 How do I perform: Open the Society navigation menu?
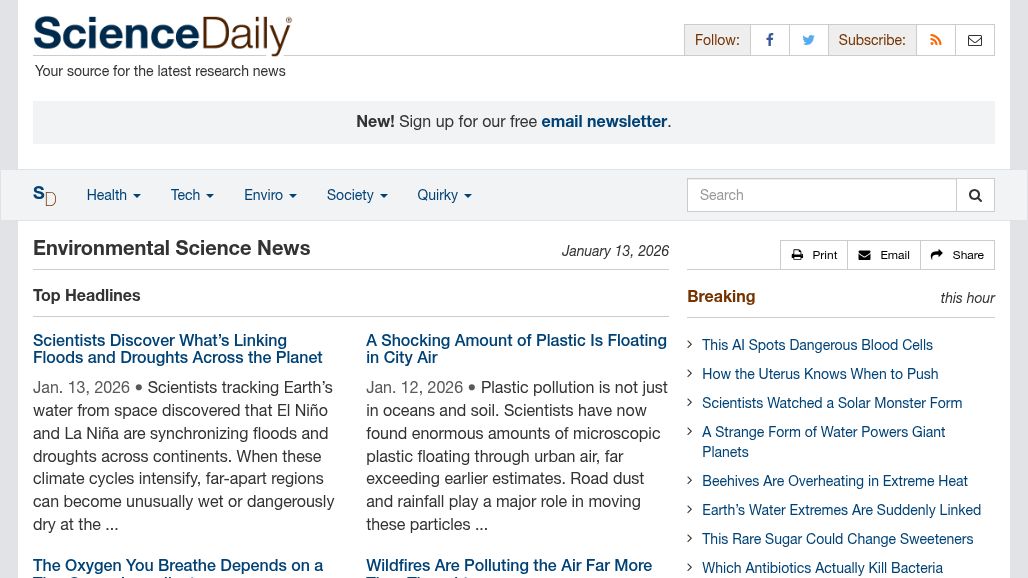(x=356, y=195)
